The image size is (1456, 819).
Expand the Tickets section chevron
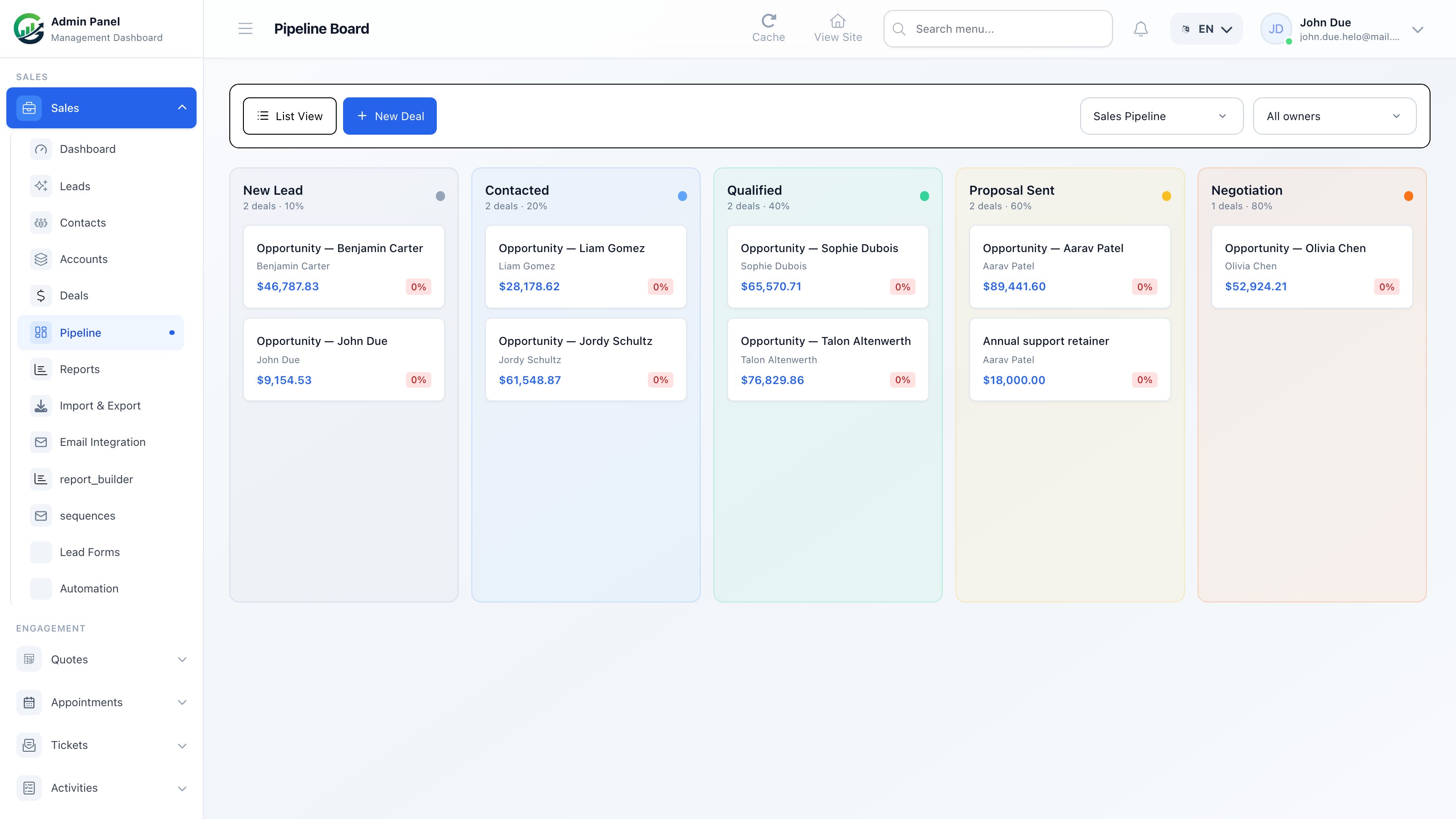(182, 746)
